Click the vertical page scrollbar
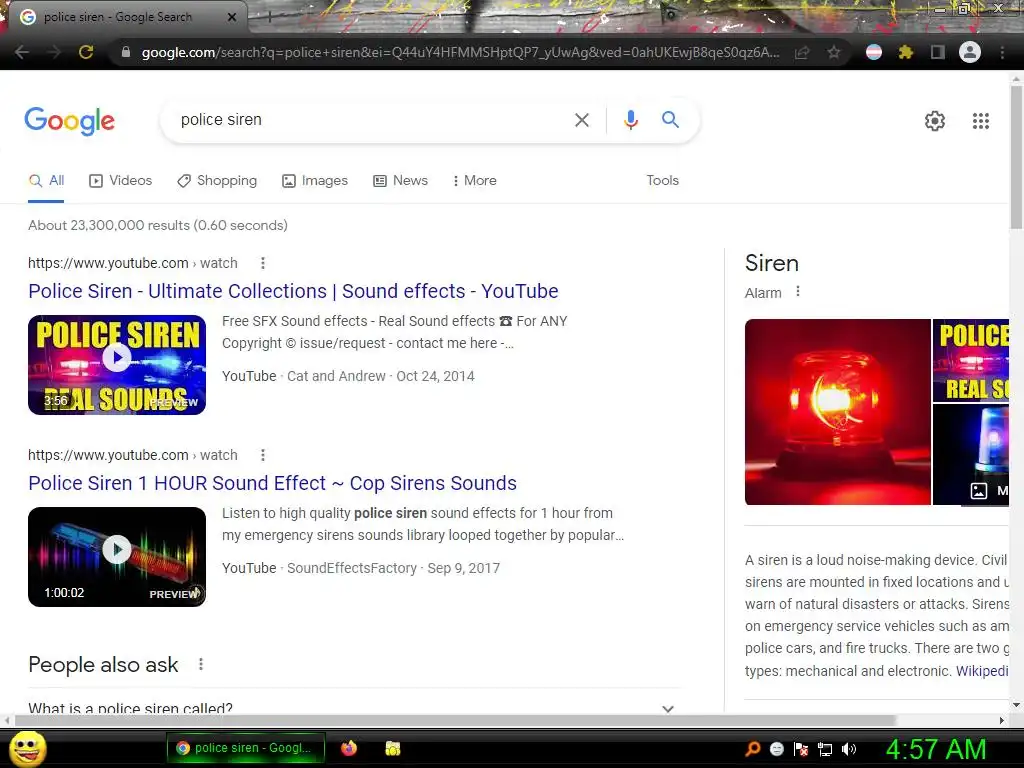1024x768 pixels. click(x=1016, y=157)
